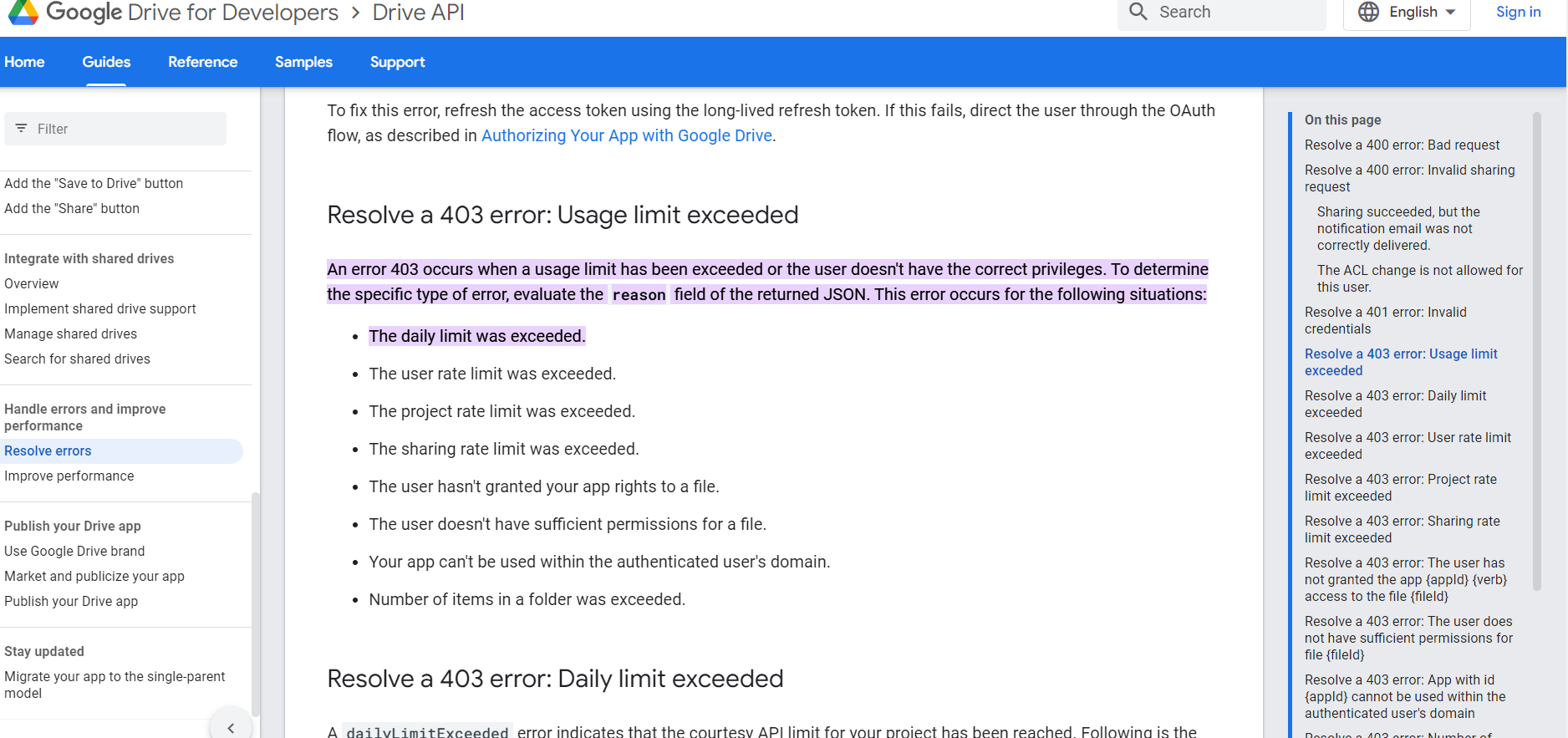Select the Support tab
This screenshot has height=738, width=1568.
(397, 62)
